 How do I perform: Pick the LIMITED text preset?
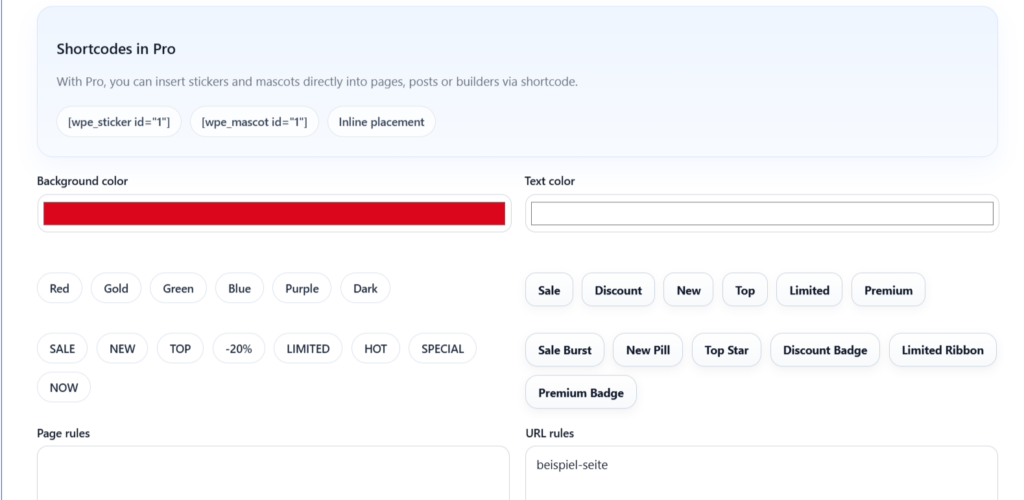(308, 349)
